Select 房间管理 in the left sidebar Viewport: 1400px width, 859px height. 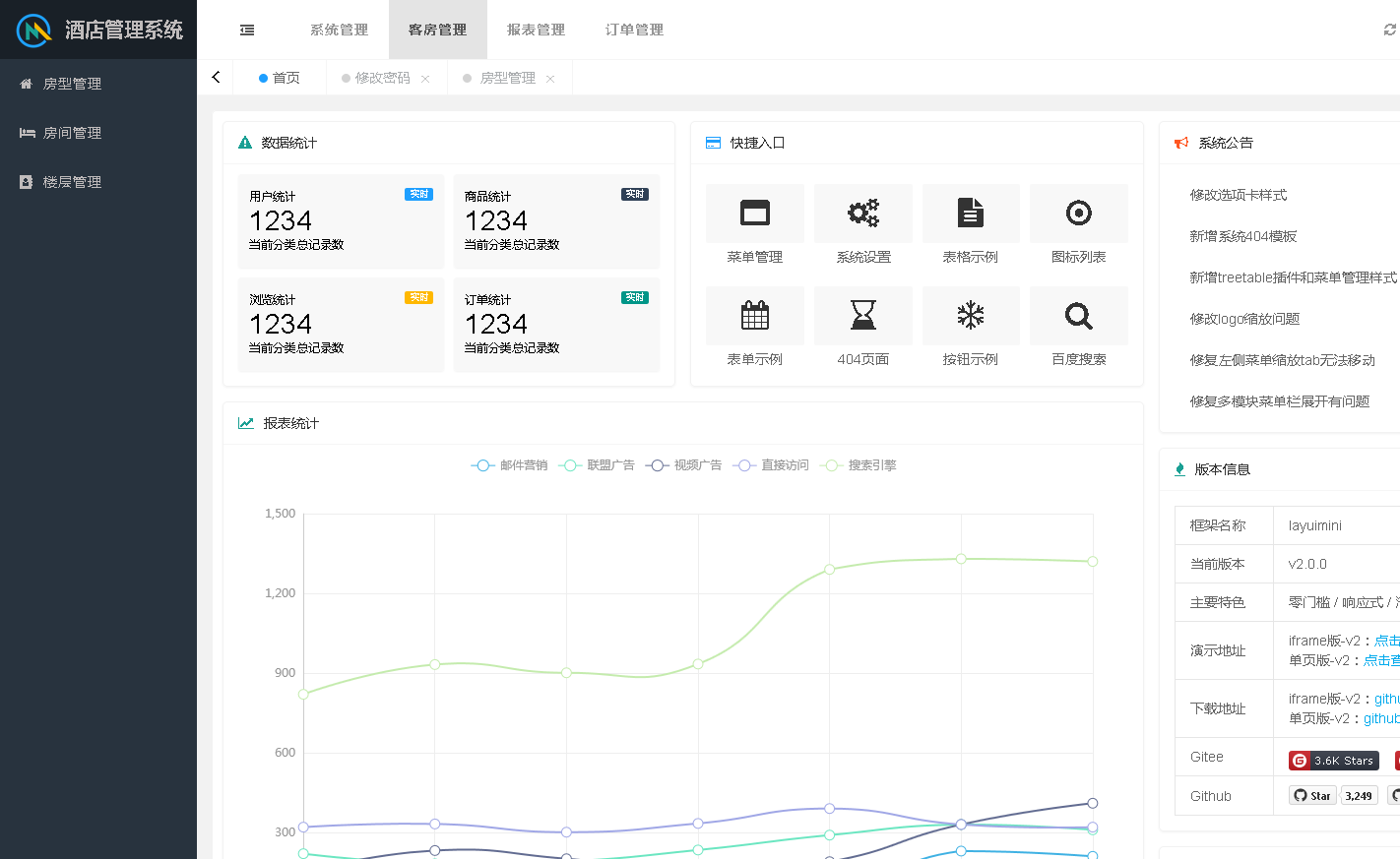(98, 133)
